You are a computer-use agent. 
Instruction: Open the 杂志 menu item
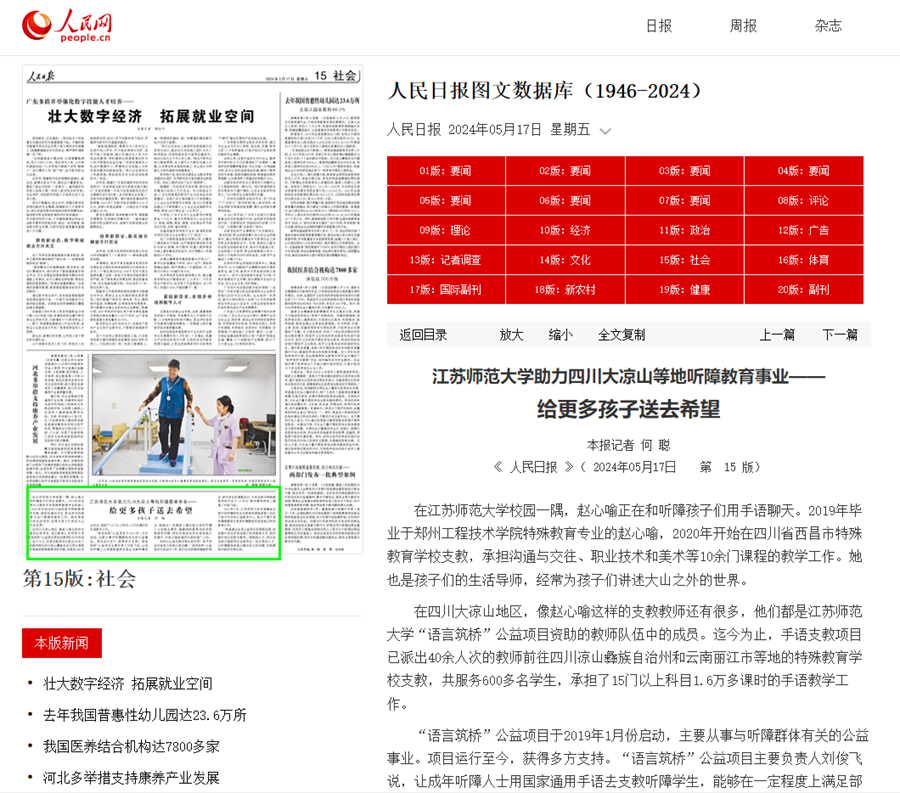pos(828,26)
